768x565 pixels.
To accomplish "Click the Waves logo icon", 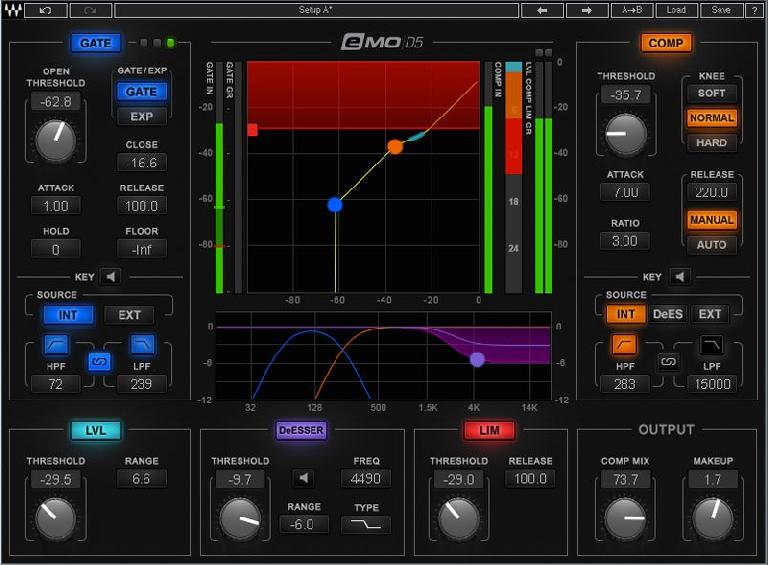I will (12, 10).
